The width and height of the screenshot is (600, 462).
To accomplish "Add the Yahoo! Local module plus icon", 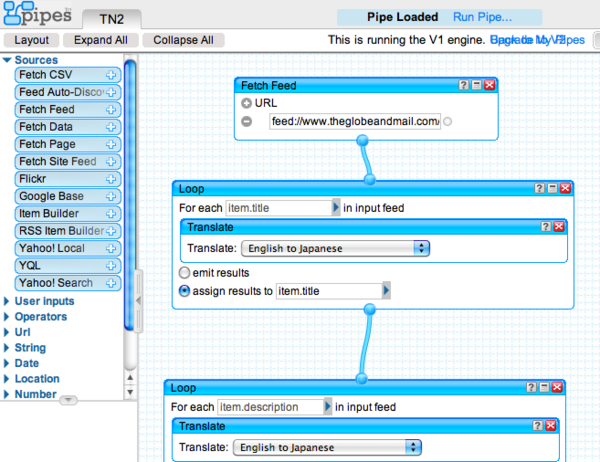I will [x=111, y=248].
